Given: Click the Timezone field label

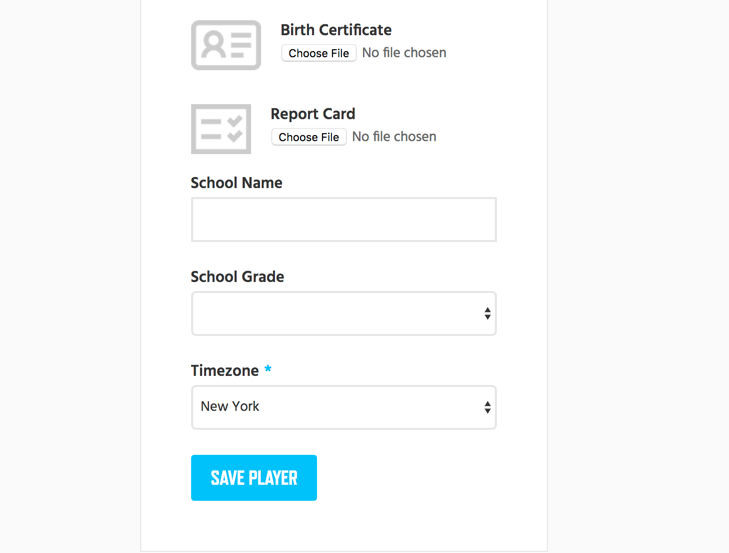Looking at the screenshot, I should [225, 371].
